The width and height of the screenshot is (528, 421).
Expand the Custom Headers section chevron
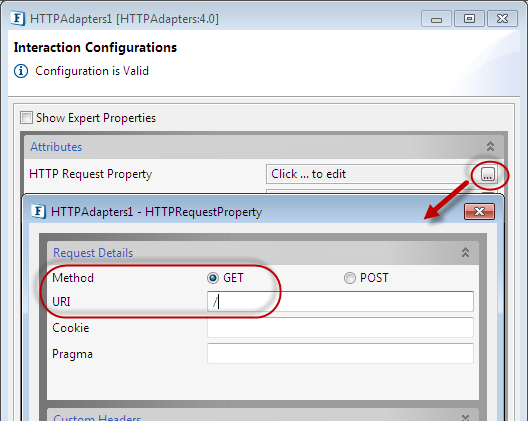tap(465, 418)
